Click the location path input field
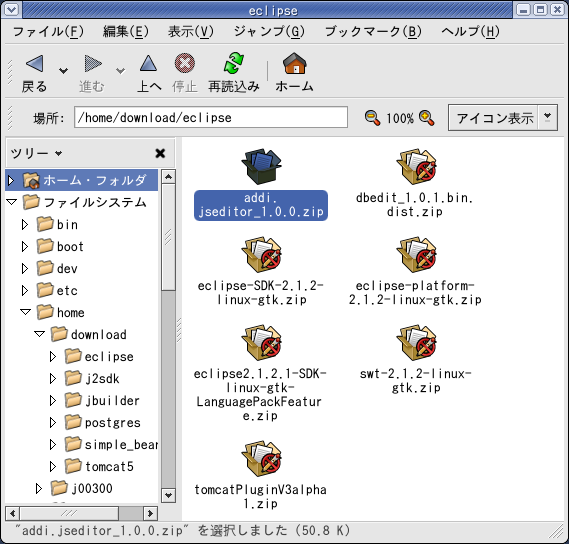Viewport: 569px width, 544px height. (x=211, y=117)
